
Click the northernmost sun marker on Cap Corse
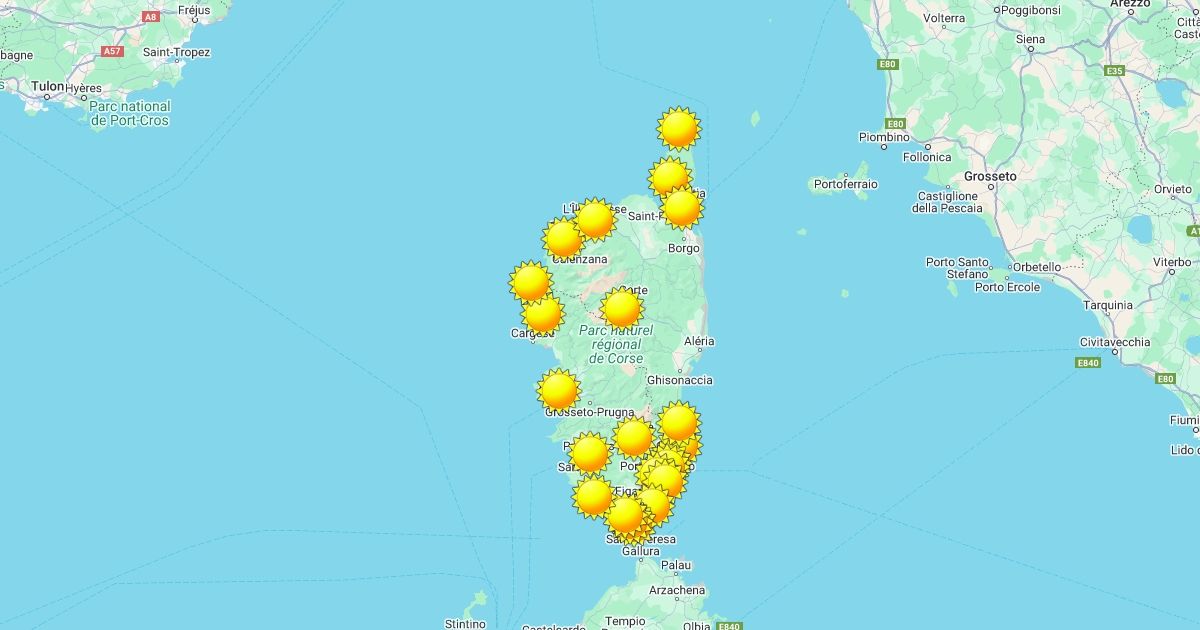pos(679,129)
